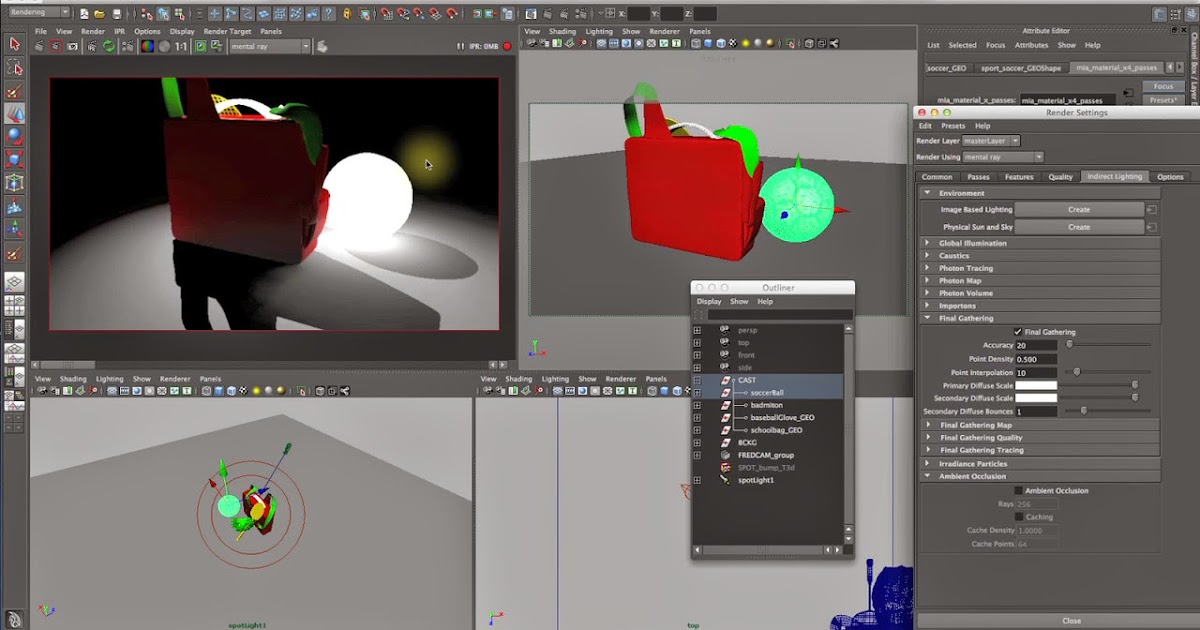Click the open scene folder icon
The image size is (1200, 630).
(x=99, y=13)
